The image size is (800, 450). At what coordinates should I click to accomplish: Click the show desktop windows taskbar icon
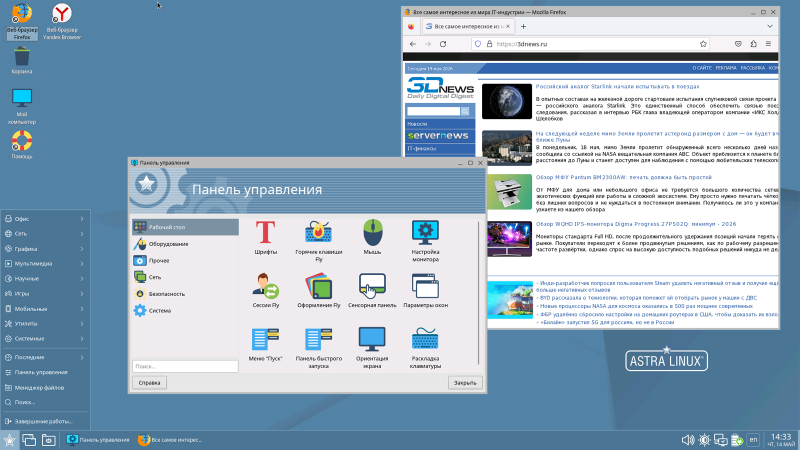(29, 440)
